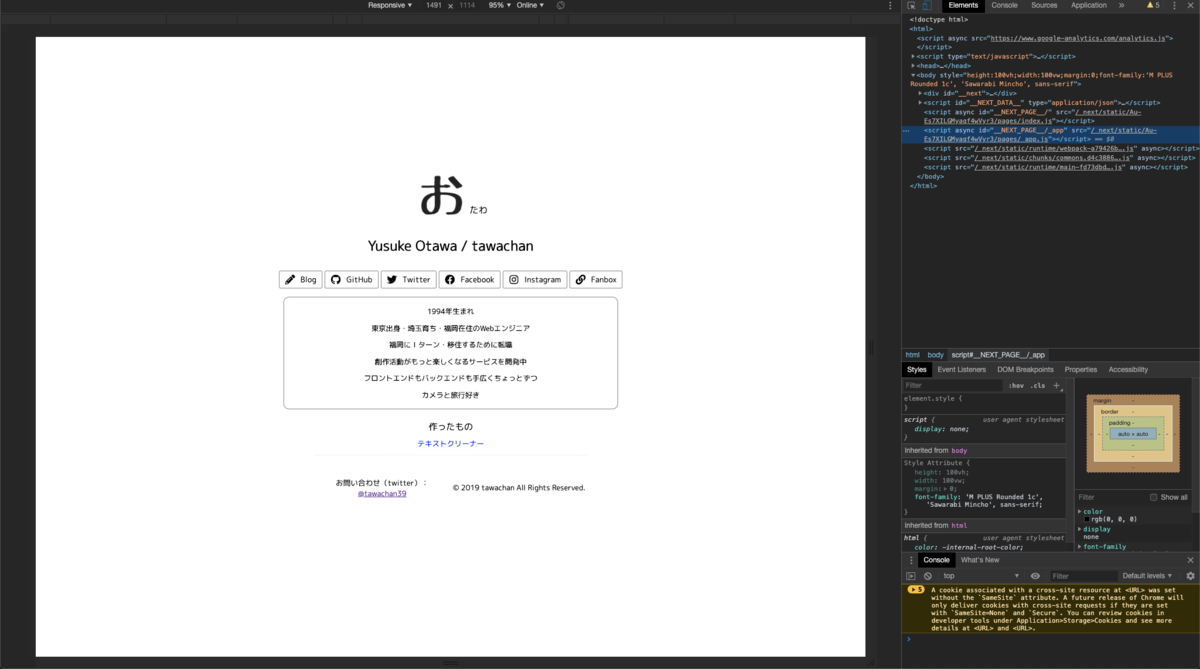Open the @tawachan39 contact link
Image resolution: width=1200 pixels, height=669 pixels.
click(382, 493)
